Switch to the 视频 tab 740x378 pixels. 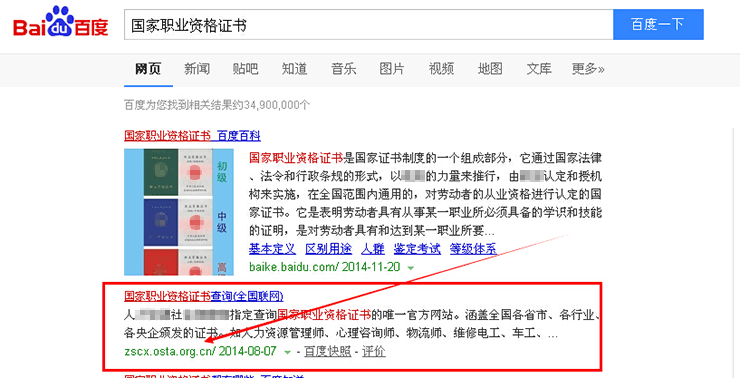point(441,69)
